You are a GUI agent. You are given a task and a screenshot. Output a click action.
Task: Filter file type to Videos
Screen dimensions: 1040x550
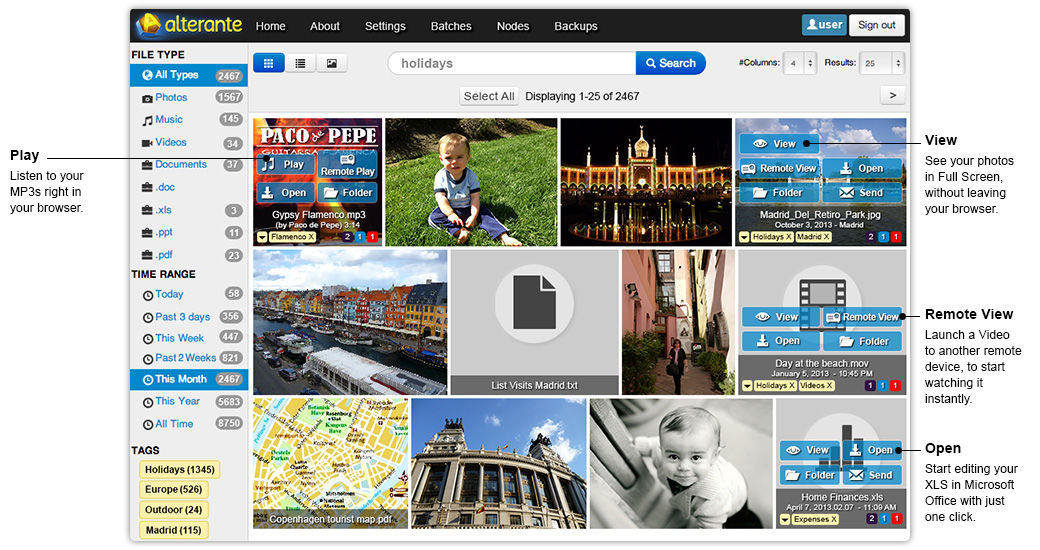(189, 143)
